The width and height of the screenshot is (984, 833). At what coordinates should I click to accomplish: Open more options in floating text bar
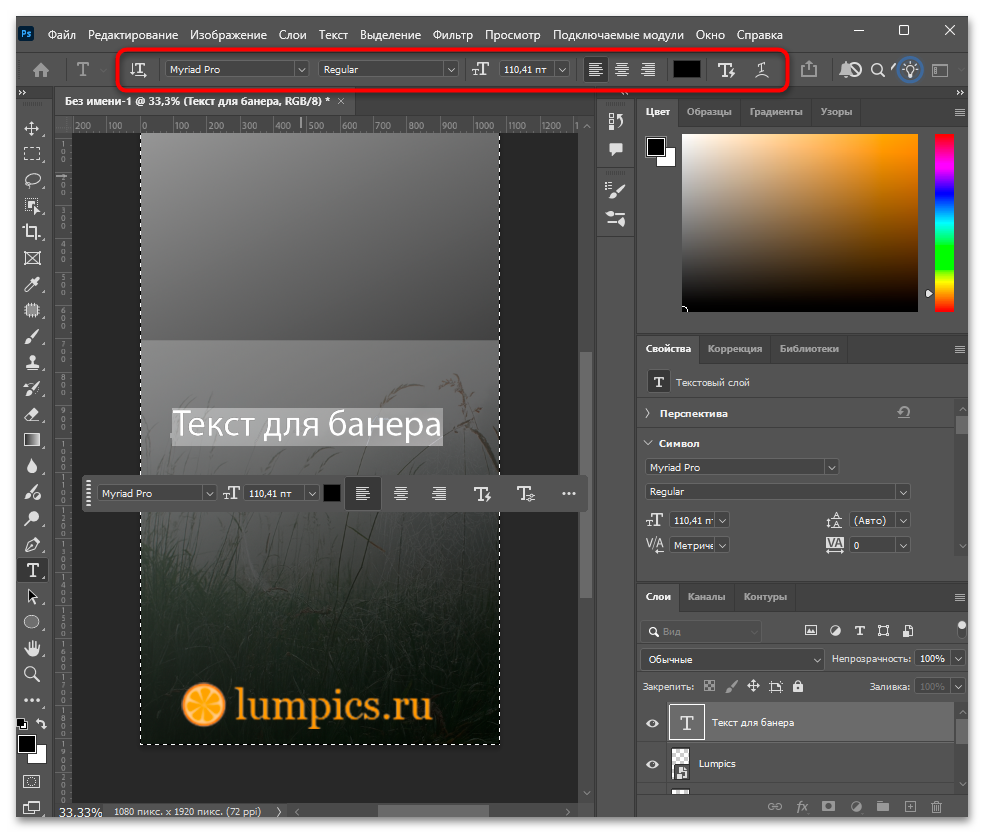coord(569,493)
